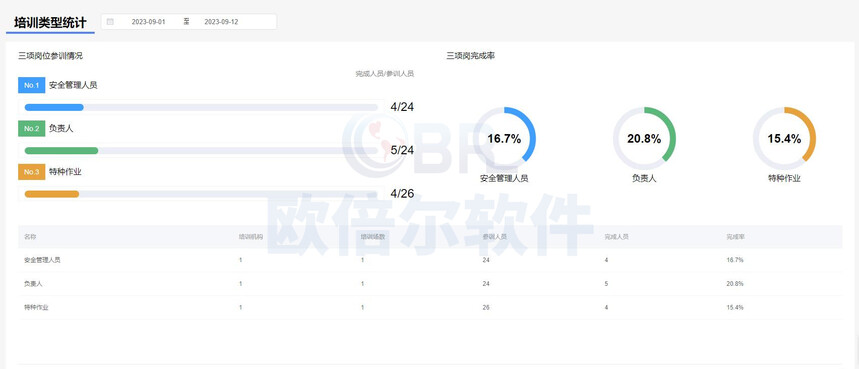859x369 pixels.
Task: Edit end date 2023-09-12 field
Action: click(221, 22)
